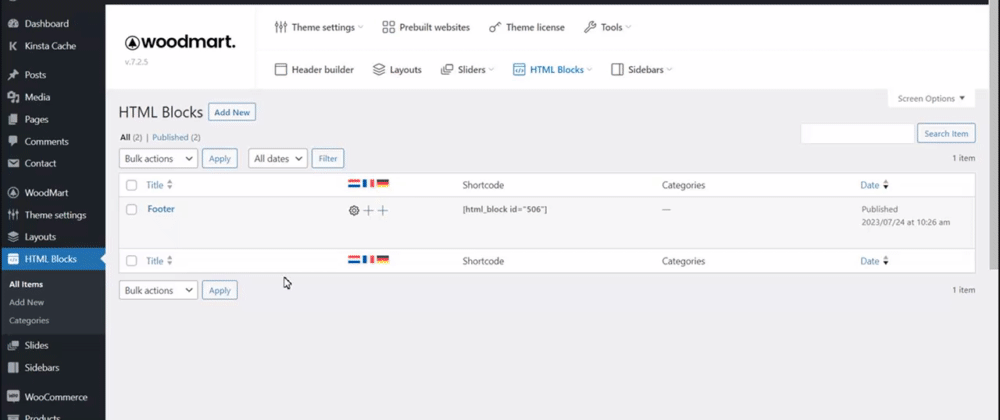The width and height of the screenshot is (1000, 420).
Task: Click the Contact envelope icon
Action: (13, 163)
